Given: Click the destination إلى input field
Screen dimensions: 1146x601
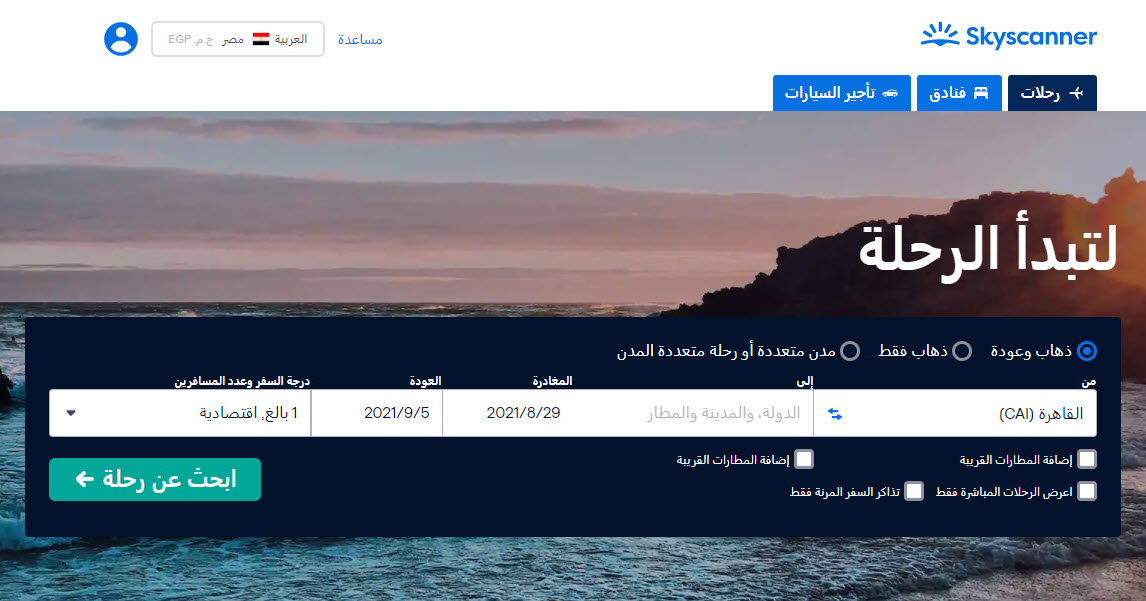Looking at the screenshot, I should (x=700, y=413).
